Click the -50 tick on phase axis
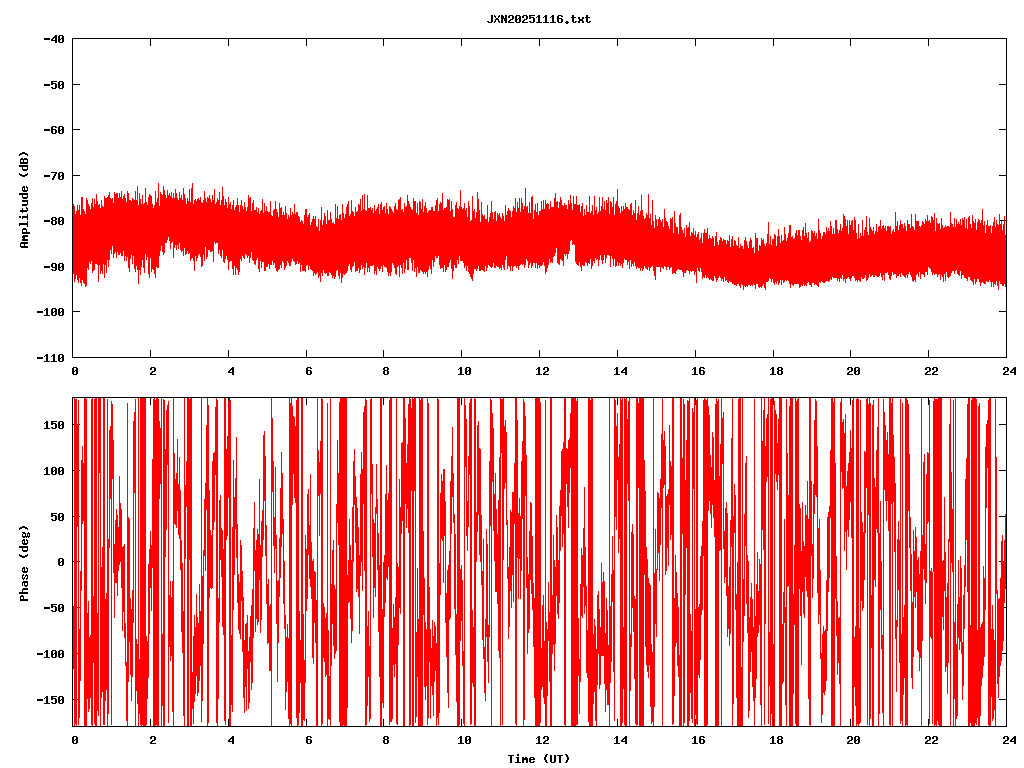Screen dimensions: 1024x768 point(54,608)
